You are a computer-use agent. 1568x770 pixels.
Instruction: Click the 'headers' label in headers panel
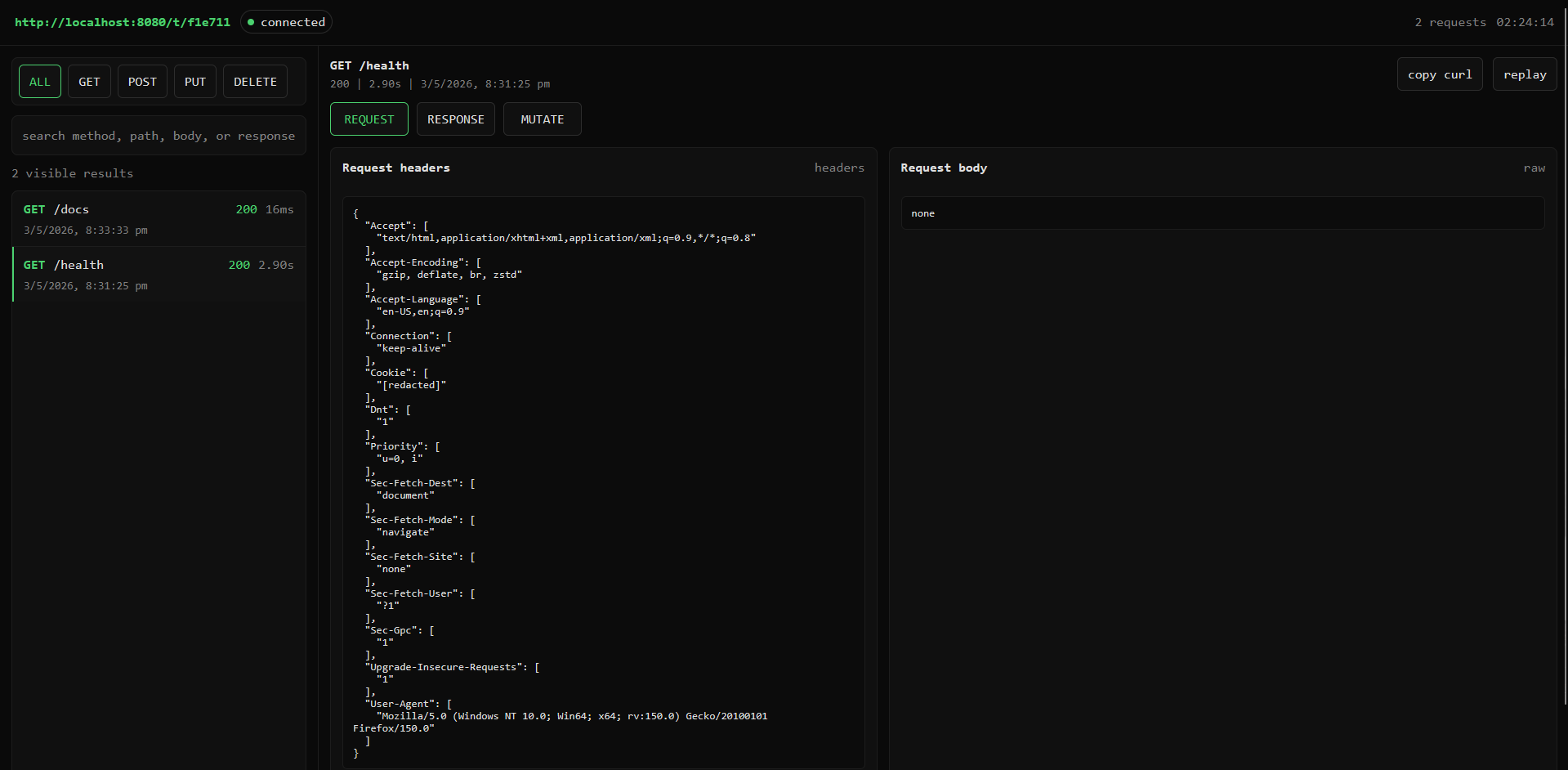point(839,168)
